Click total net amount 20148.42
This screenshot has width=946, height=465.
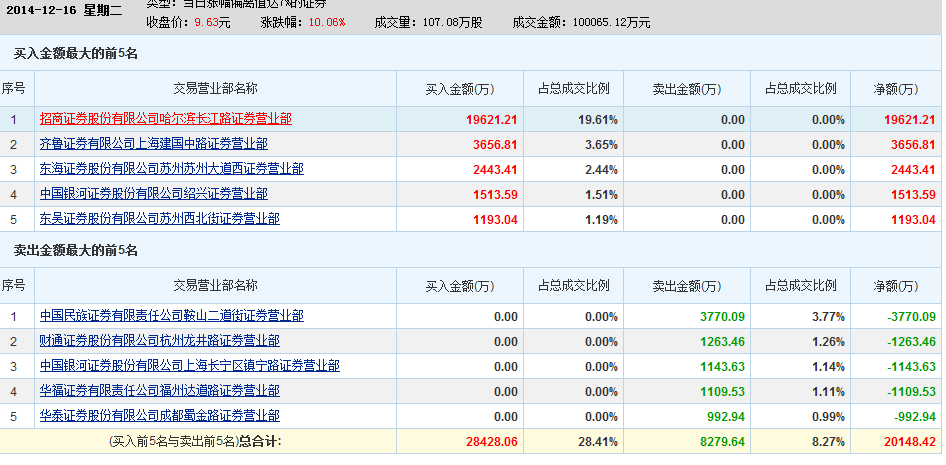tap(910, 442)
